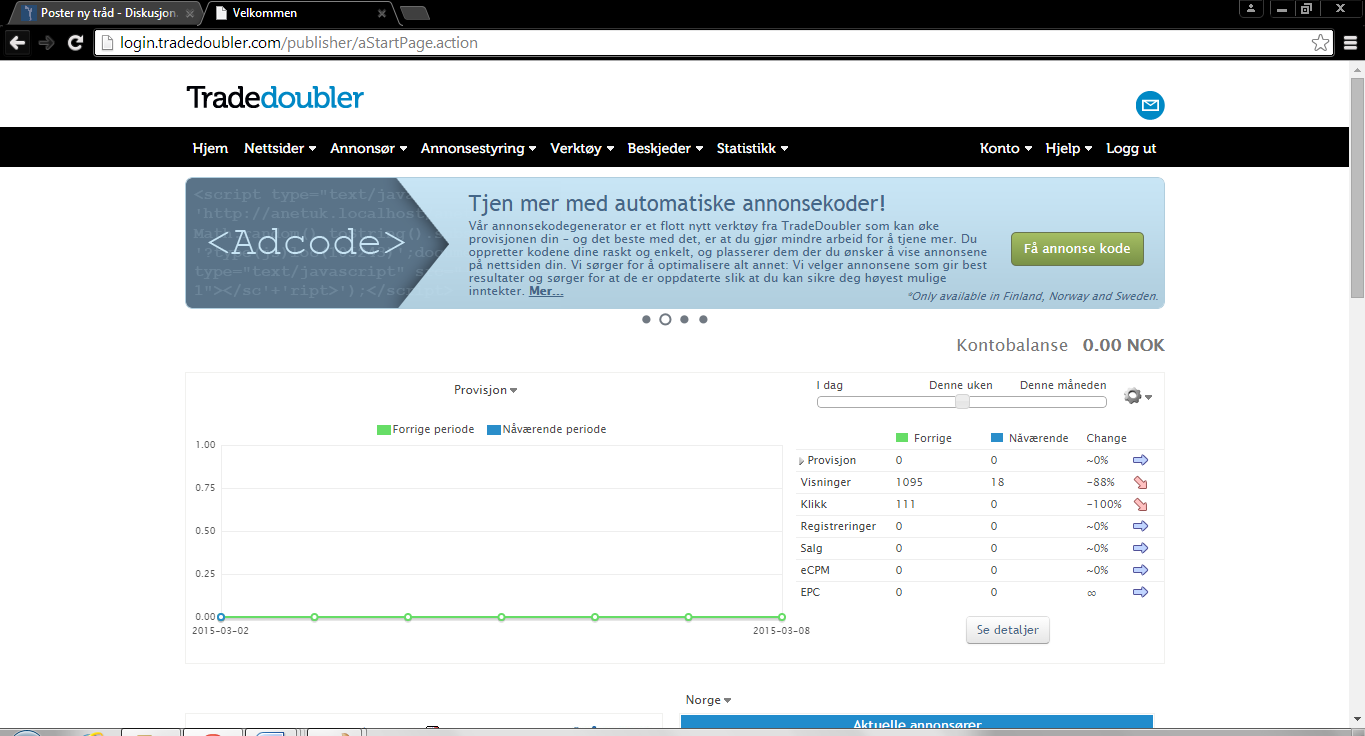Image resolution: width=1365 pixels, height=736 pixels.
Task: Click the blue arrow in Salg row
Action: (1140, 548)
